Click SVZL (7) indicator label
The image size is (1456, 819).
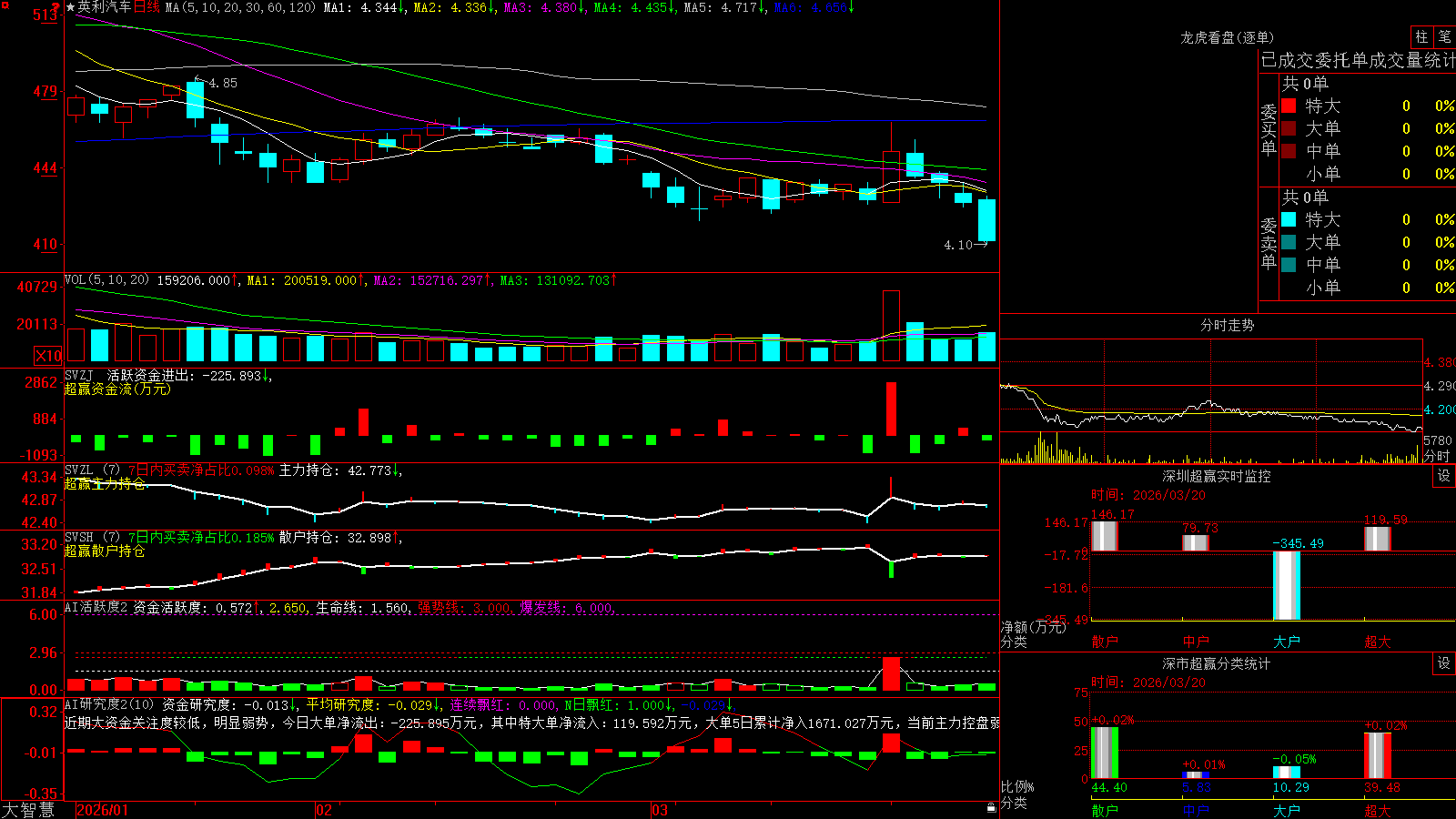[x=92, y=470]
